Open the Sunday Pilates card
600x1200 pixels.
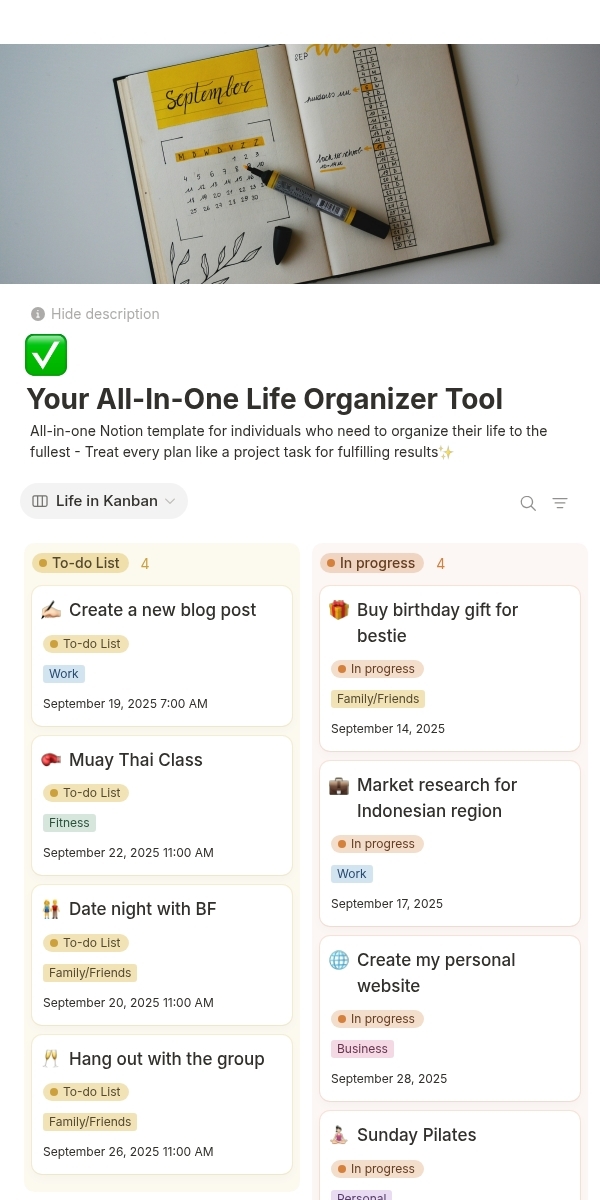click(x=416, y=1135)
